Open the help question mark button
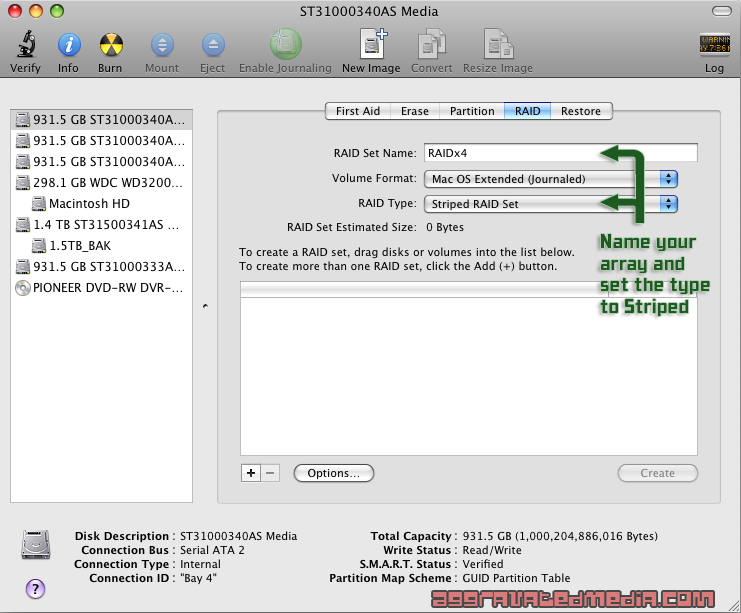741x613 pixels. pos(35,589)
